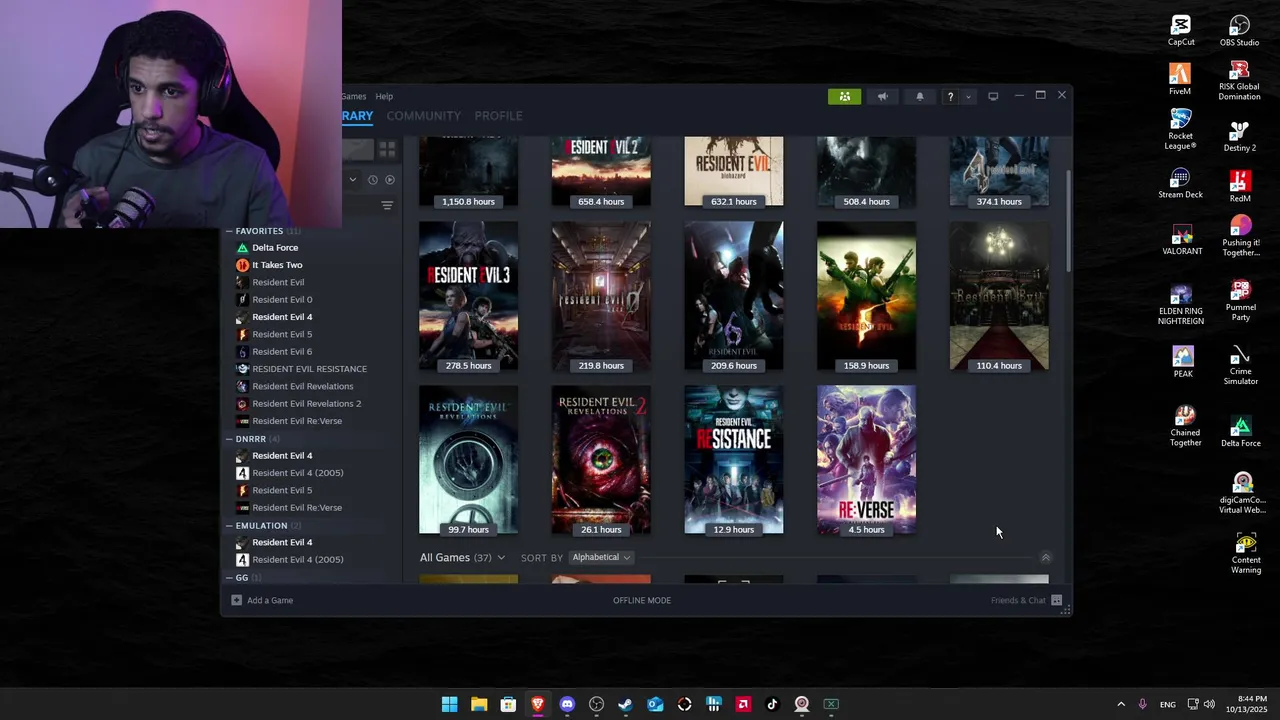This screenshot has height=720, width=1280.
Task: Open the Games menu in Steam
Action: point(354,96)
